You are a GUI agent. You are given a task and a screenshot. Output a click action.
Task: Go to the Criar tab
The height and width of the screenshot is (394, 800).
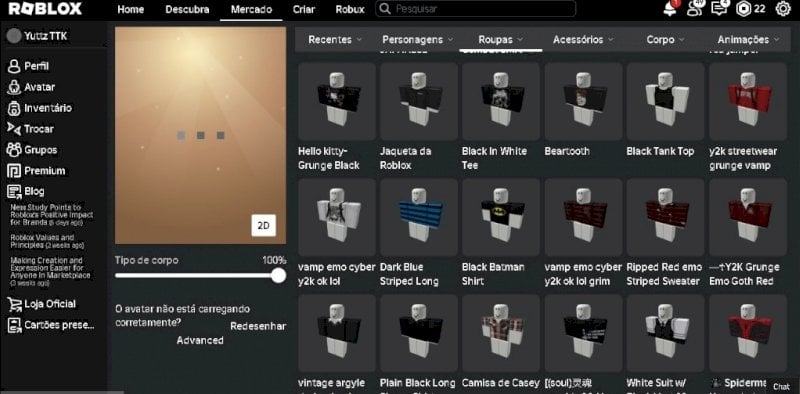pos(304,9)
